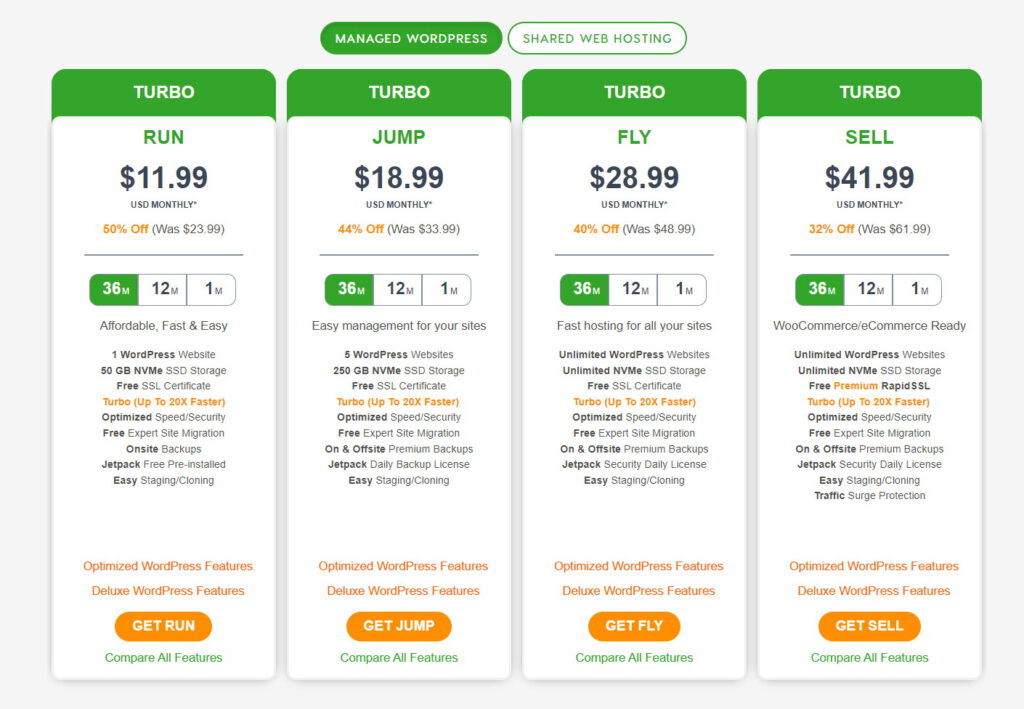Select 12 month billing for the Run plan
1024x709 pixels.
point(163,289)
